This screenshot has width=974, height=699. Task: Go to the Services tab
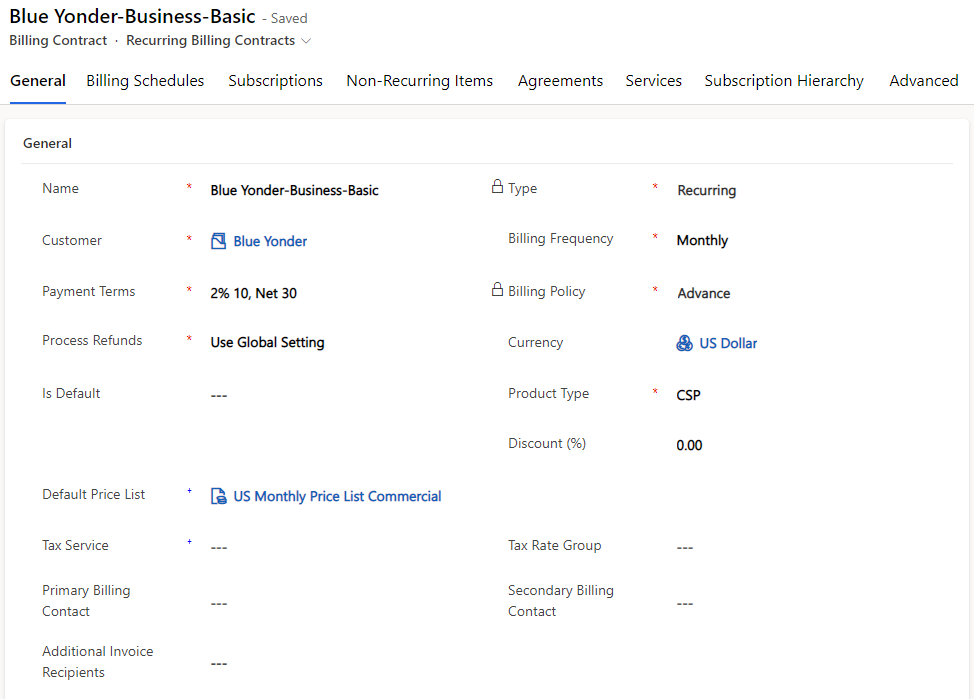click(653, 81)
